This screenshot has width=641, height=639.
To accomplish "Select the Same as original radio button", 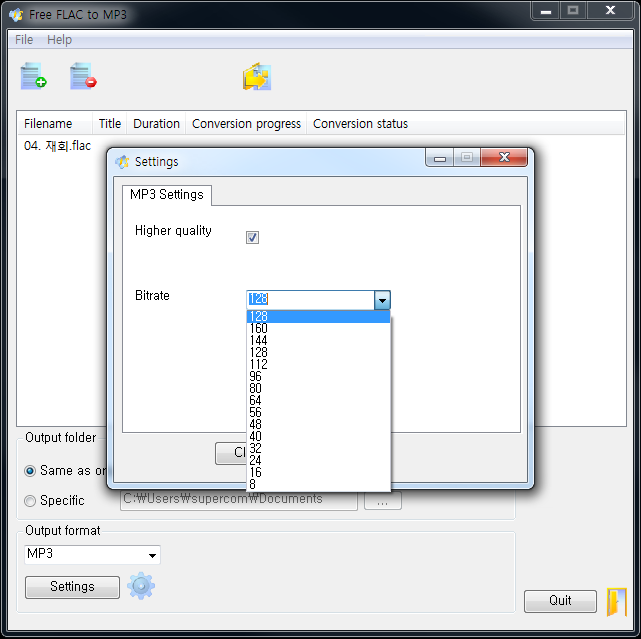I will 30,471.
